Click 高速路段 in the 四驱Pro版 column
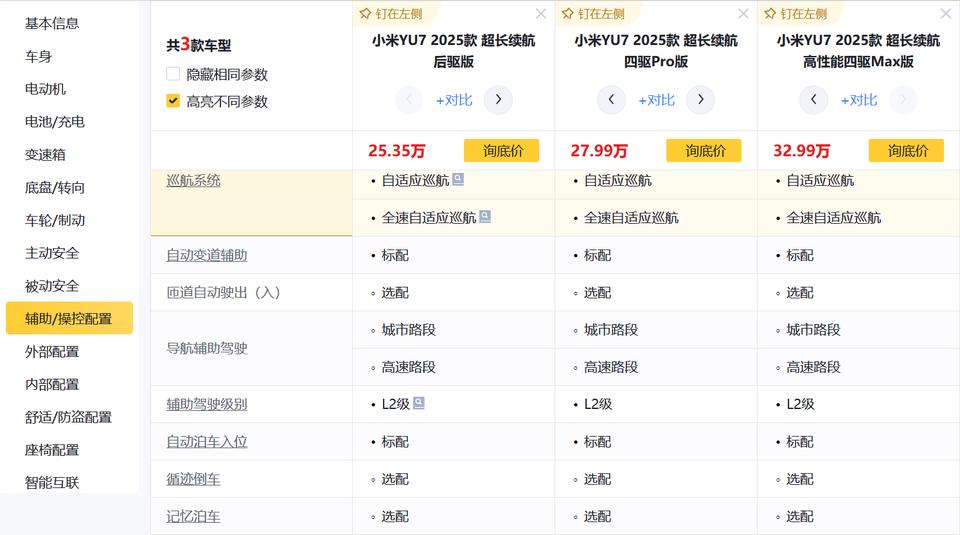Screen dimensions: 960x535 [x=611, y=367]
